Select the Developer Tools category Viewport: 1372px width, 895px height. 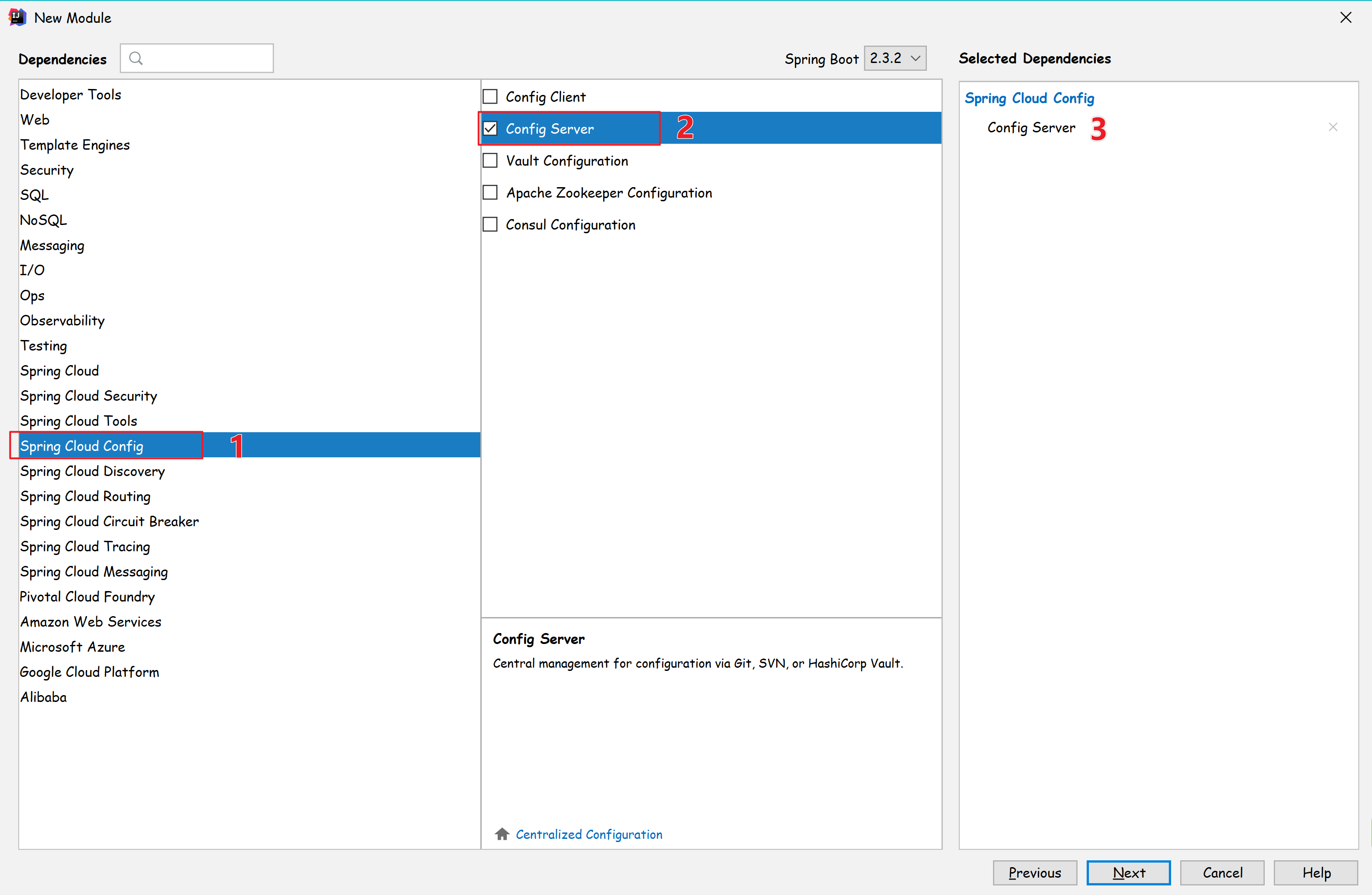[x=70, y=94]
